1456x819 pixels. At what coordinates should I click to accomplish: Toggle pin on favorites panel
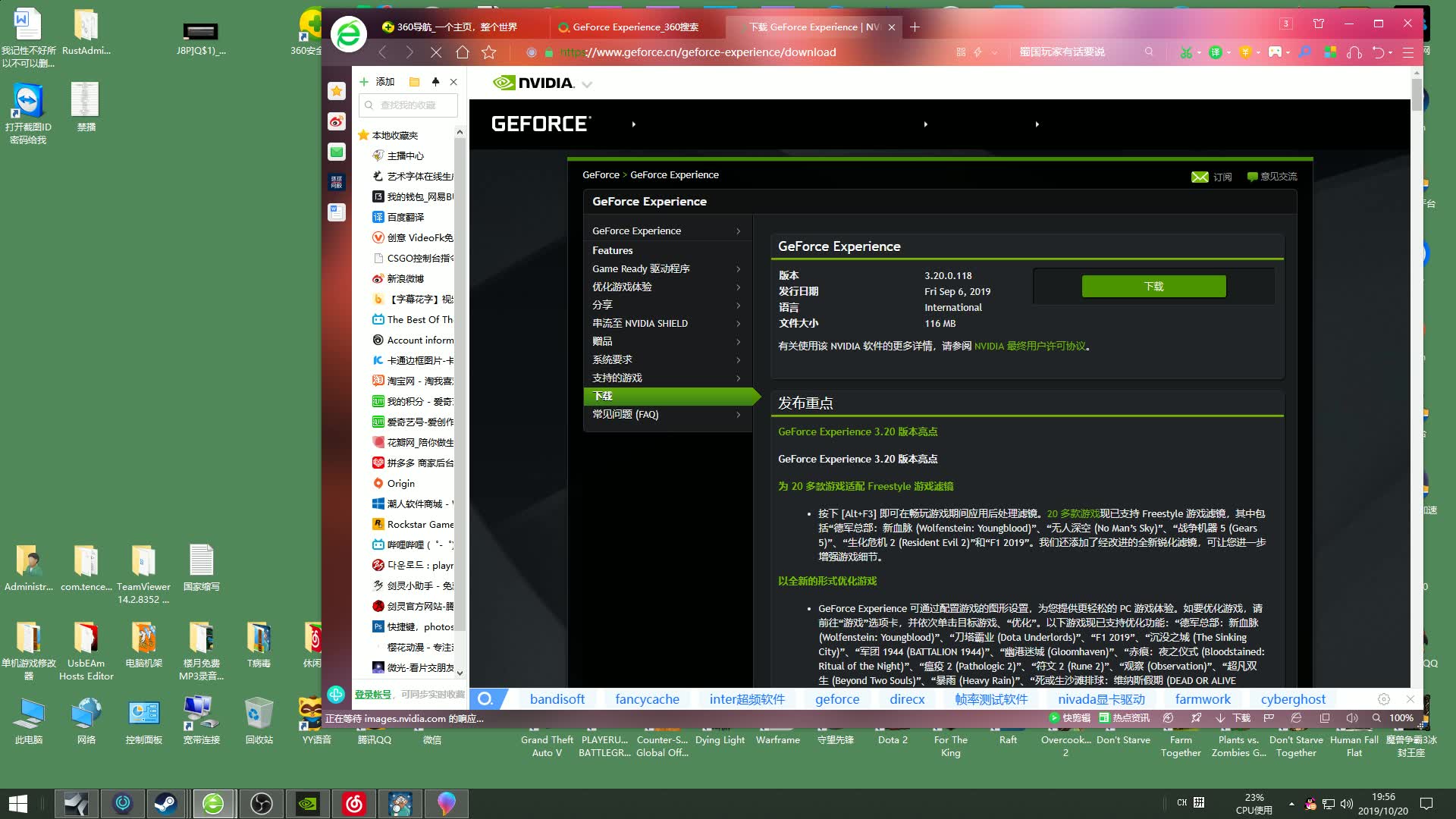435,82
